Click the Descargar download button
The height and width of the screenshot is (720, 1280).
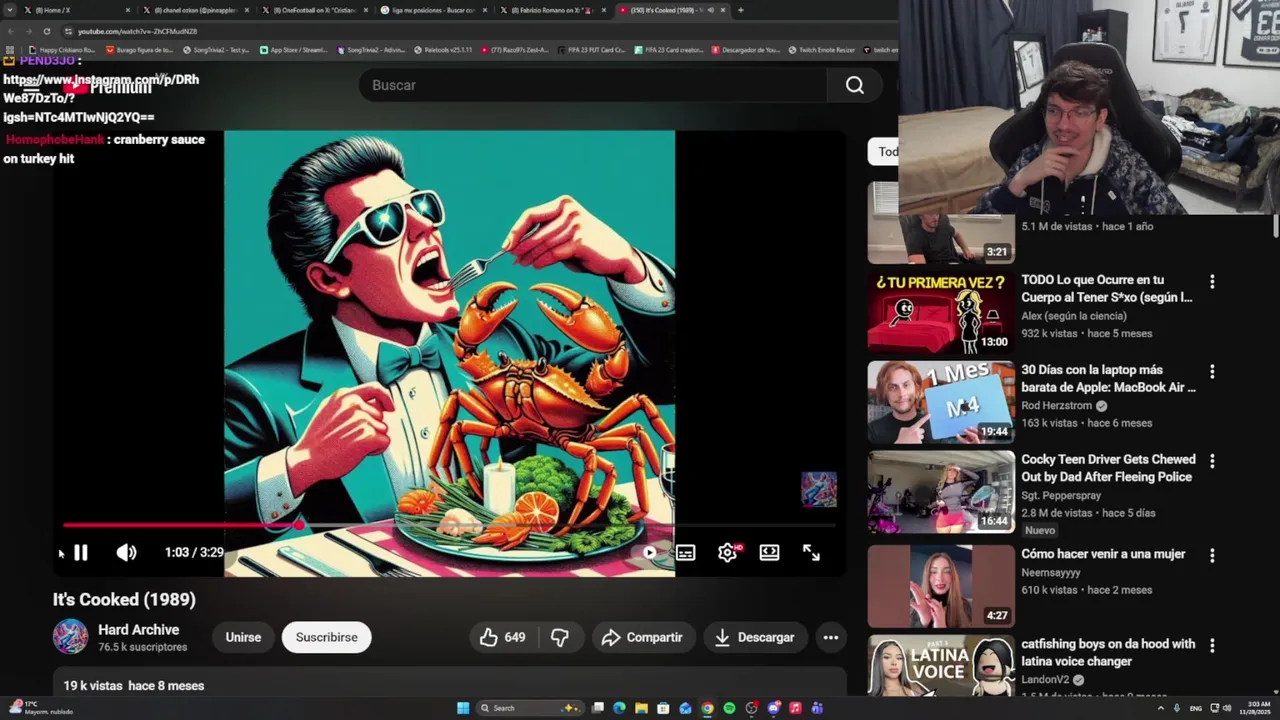click(755, 637)
